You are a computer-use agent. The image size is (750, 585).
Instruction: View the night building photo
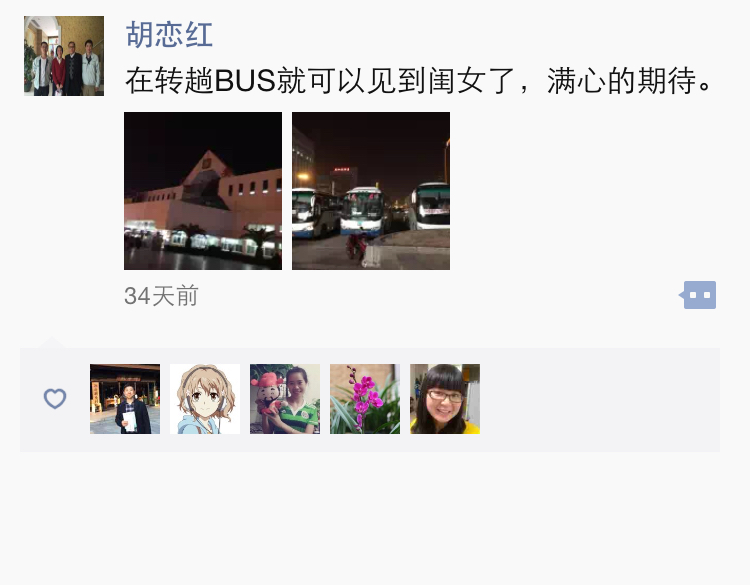pyautogui.click(x=203, y=191)
